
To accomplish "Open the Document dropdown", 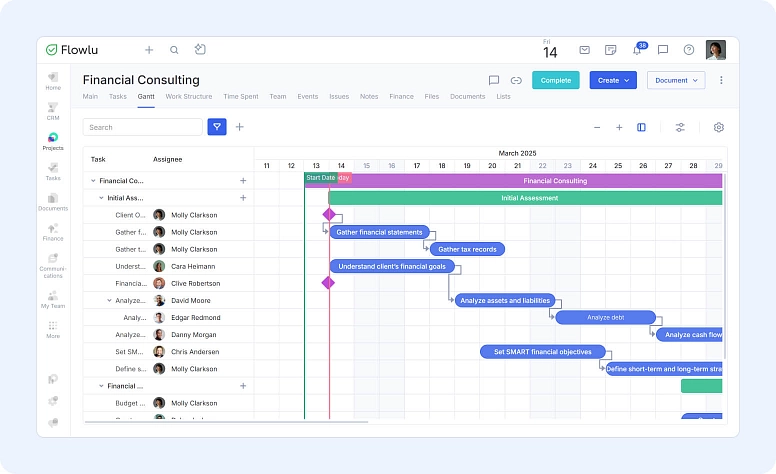I will click(676, 80).
